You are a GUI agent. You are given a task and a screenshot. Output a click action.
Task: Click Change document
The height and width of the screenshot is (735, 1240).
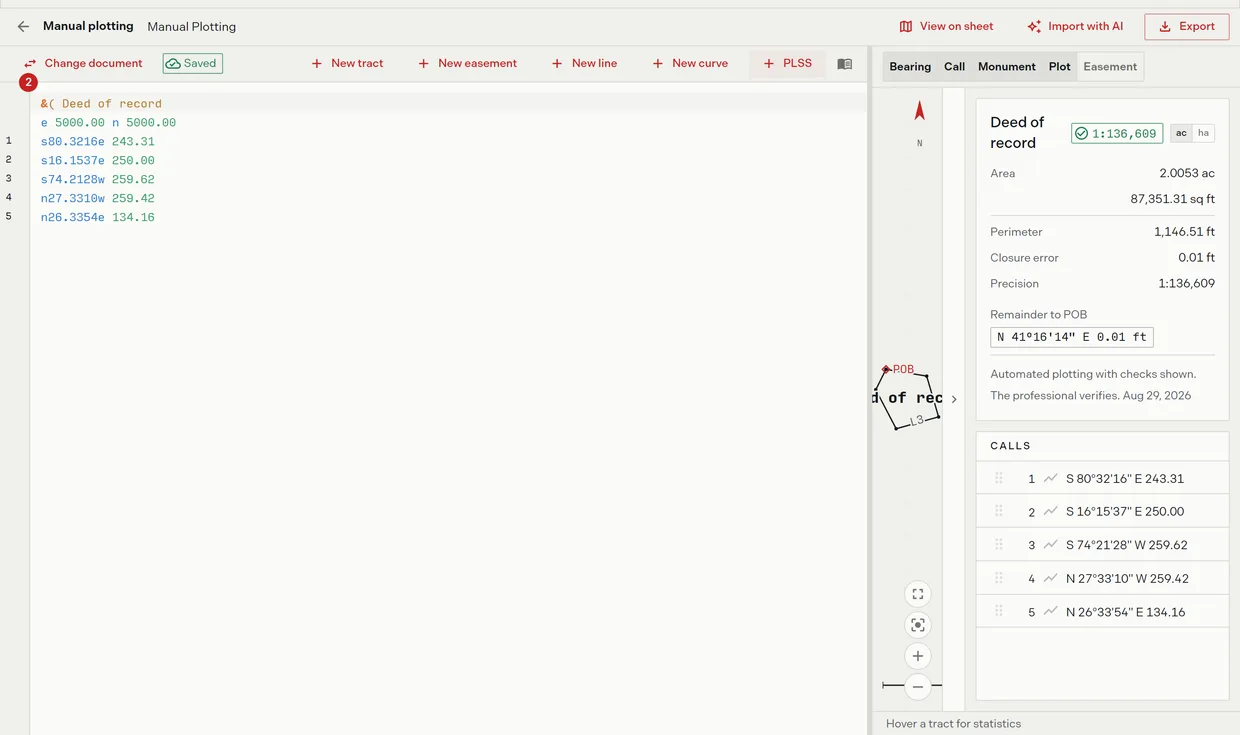(83, 63)
